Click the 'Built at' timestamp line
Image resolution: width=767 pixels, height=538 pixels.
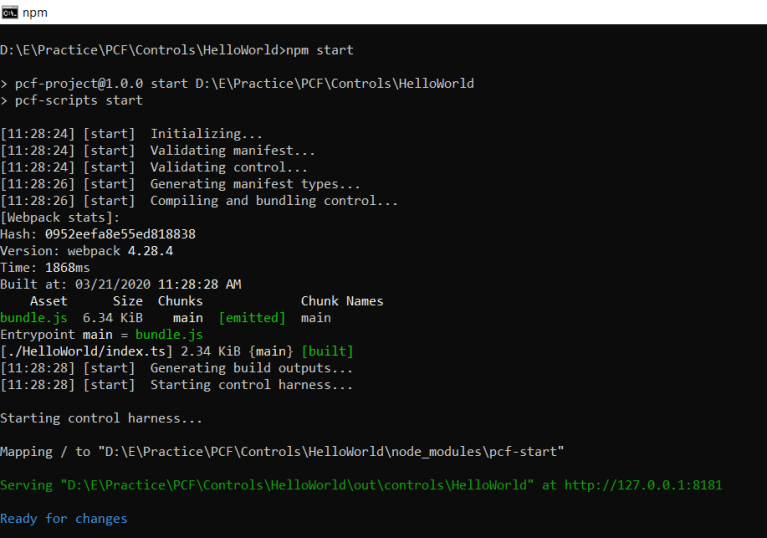pyautogui.click(x=120, y=284)
